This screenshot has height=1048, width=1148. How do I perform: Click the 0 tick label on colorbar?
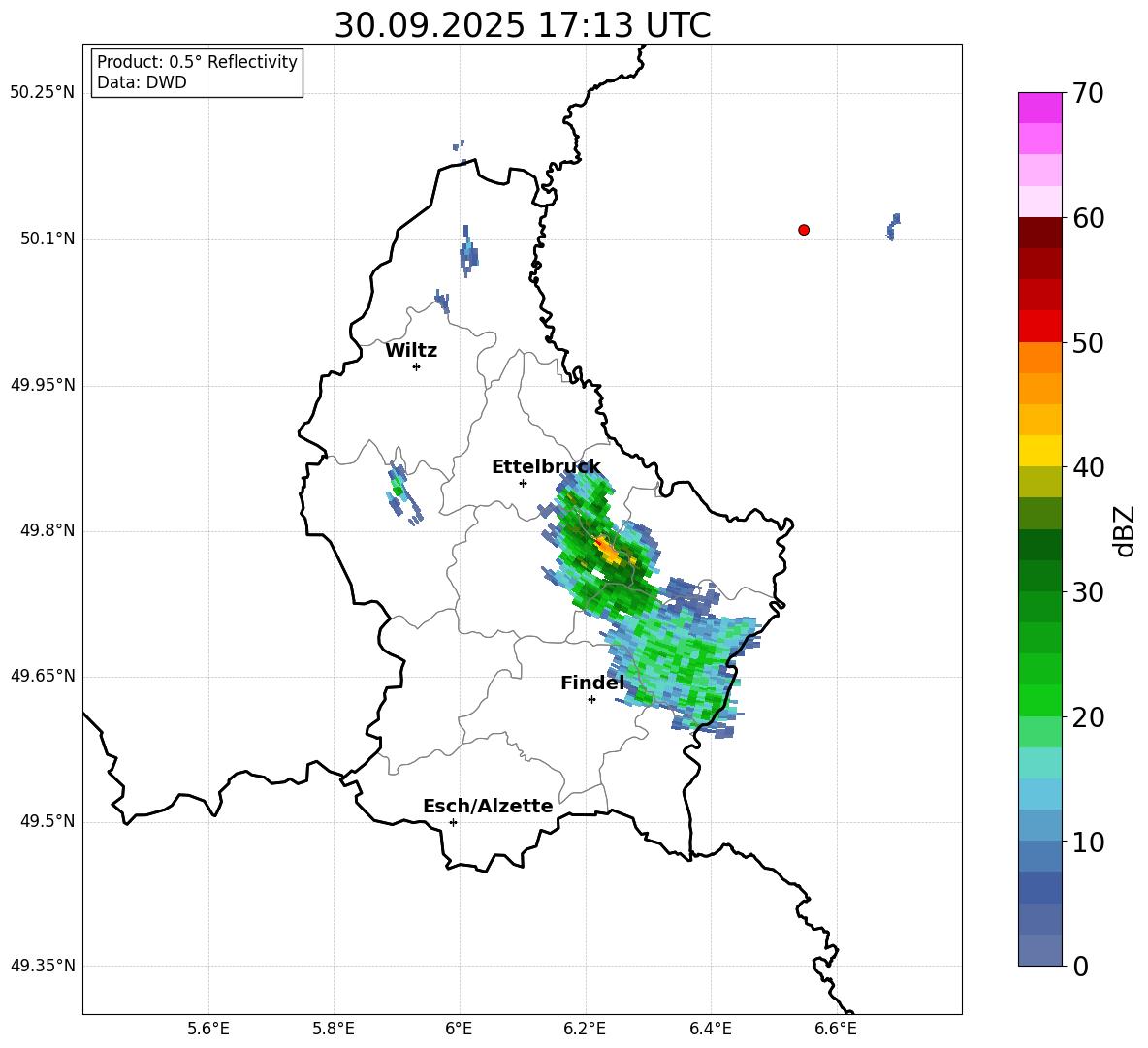click(x=1080, y=966)
